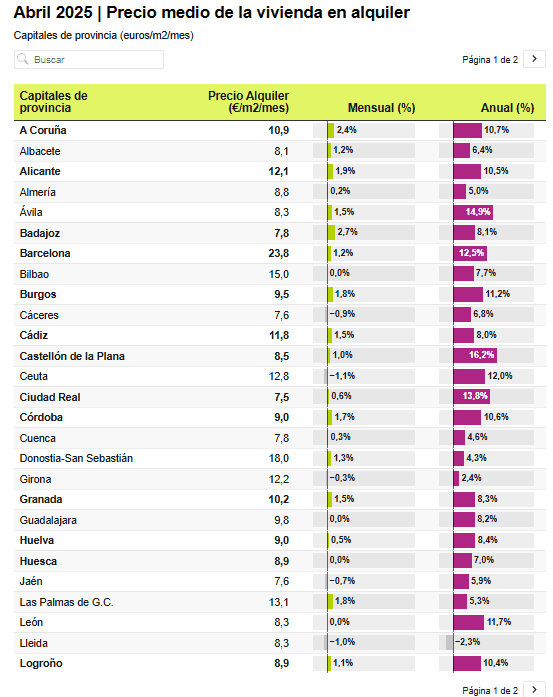The width and height of the screenshot is (553, 697).
Task: Click León's 11,7% annual bar
Action: coord(469,622)
